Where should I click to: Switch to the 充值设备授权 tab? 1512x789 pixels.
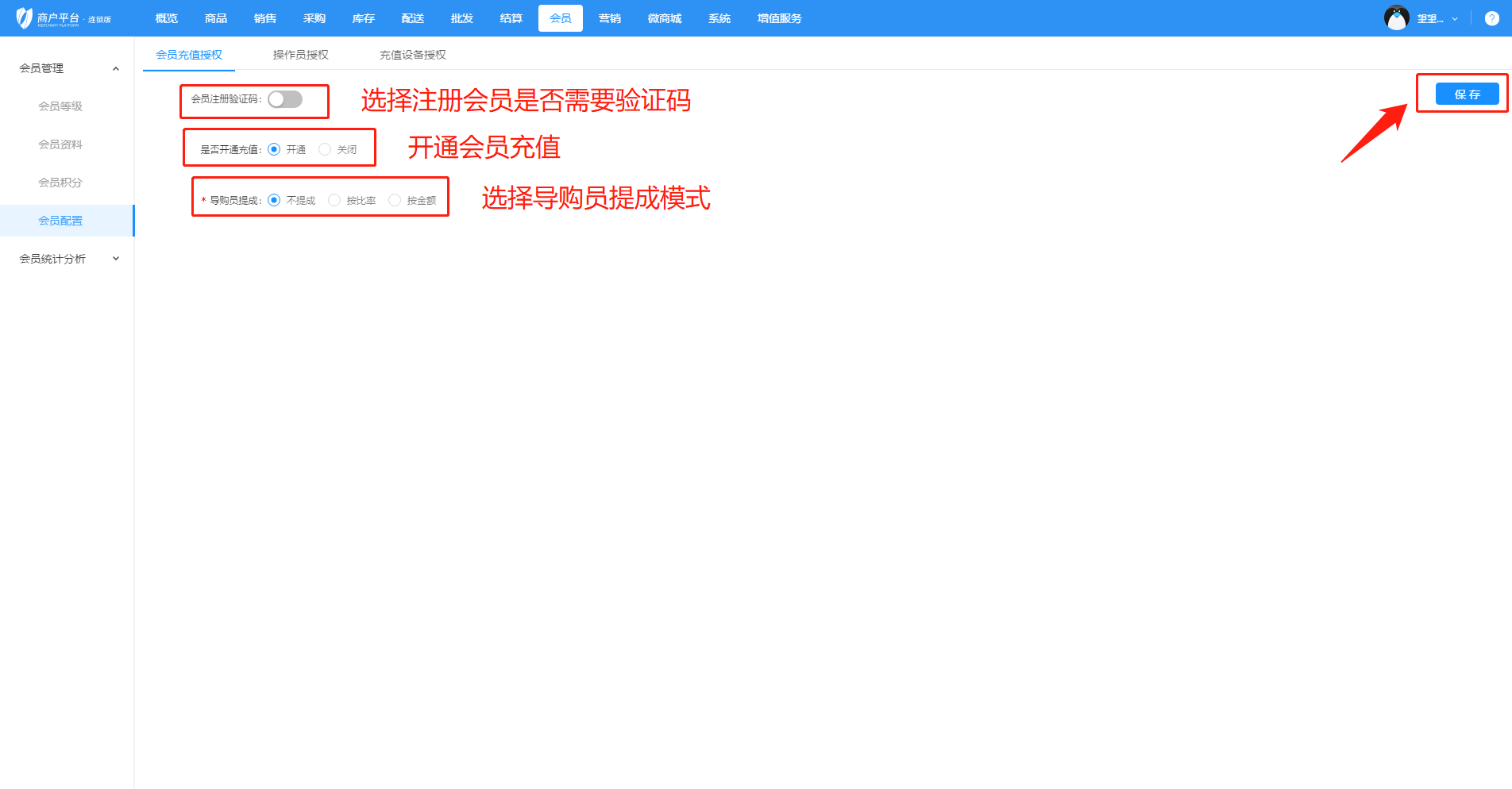pos(412,55)
